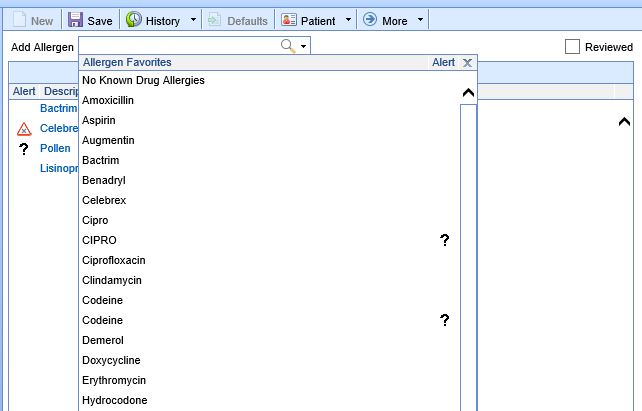
Task: Select the mixed-case Cipro entry
Action: tap(95, 220)
